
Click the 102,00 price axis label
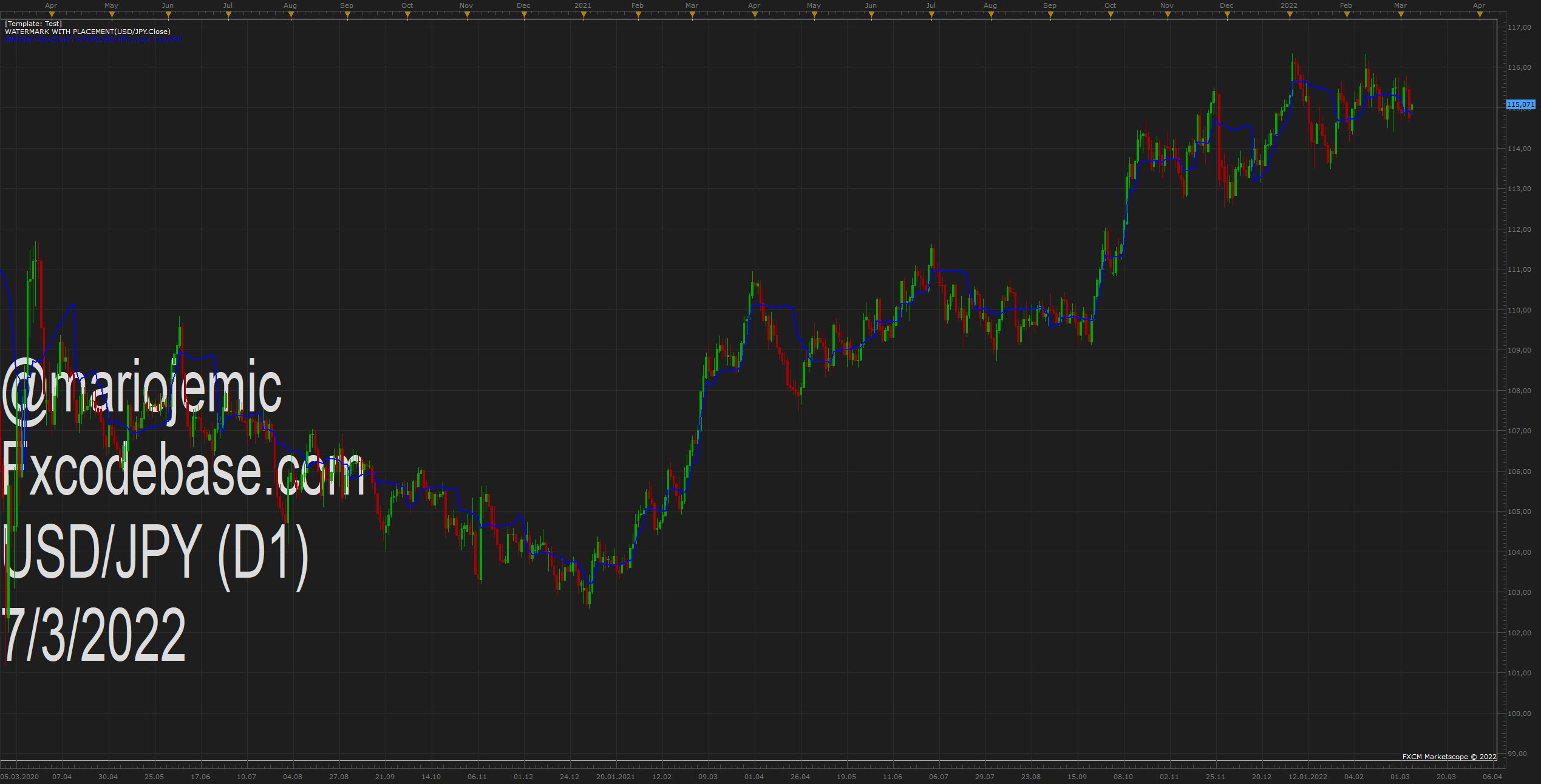[x=1519, y=633]
